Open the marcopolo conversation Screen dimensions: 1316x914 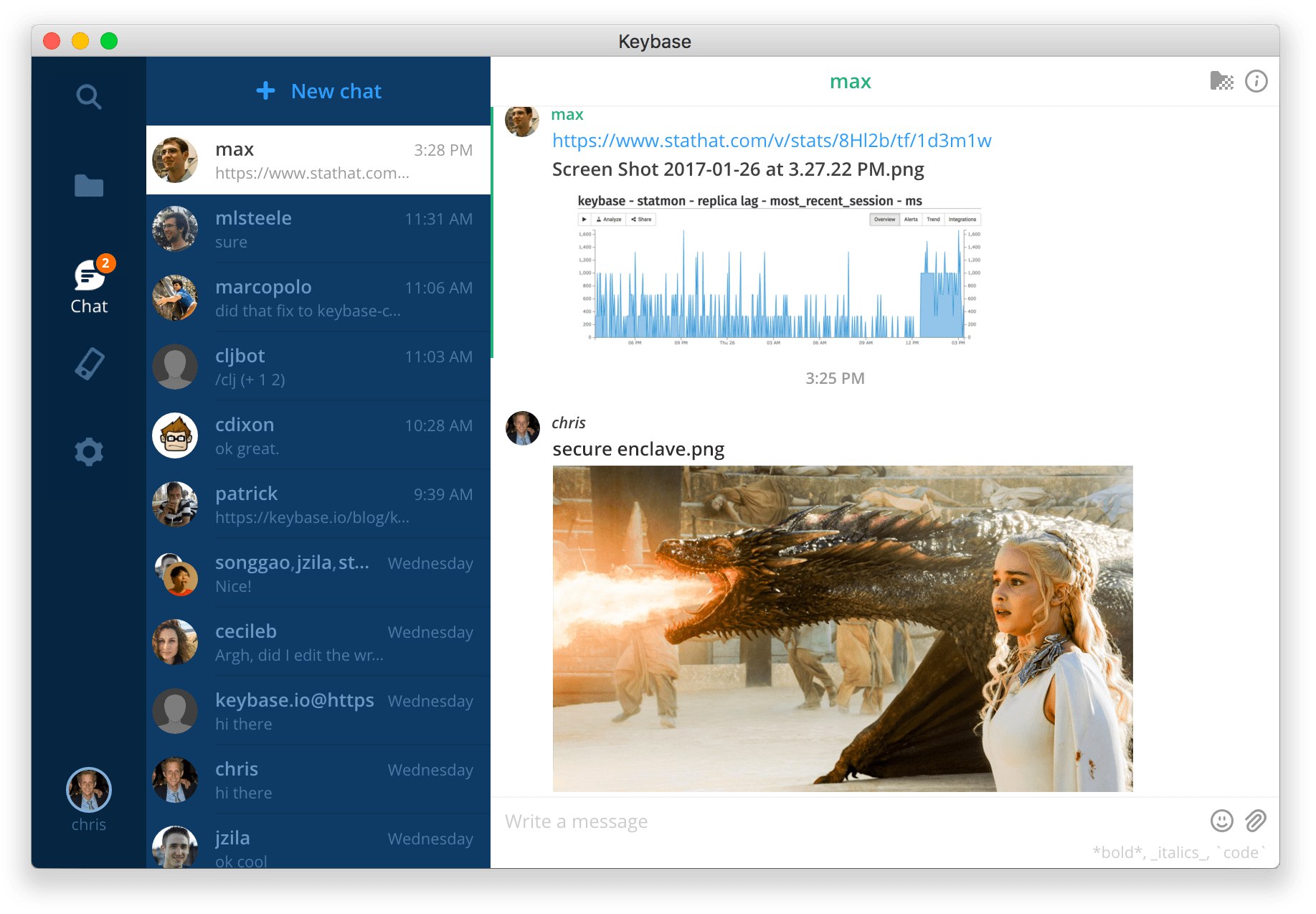pos(318,298)
